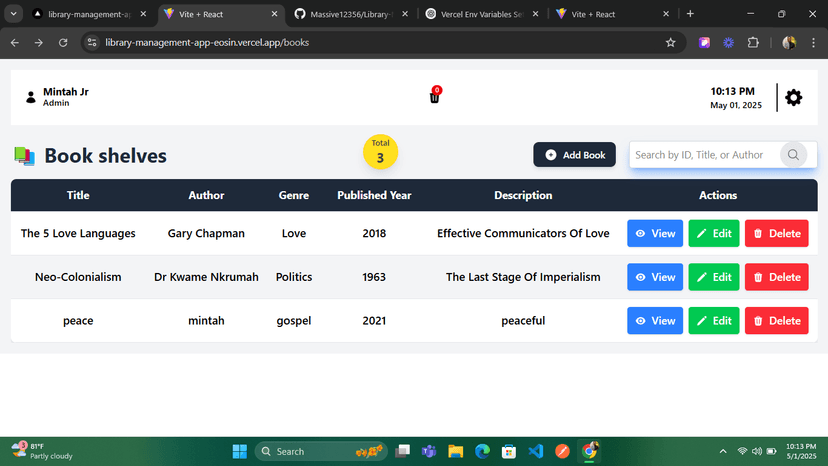
Task: Close the active Vite + React tab
Action: pos(274,14)
